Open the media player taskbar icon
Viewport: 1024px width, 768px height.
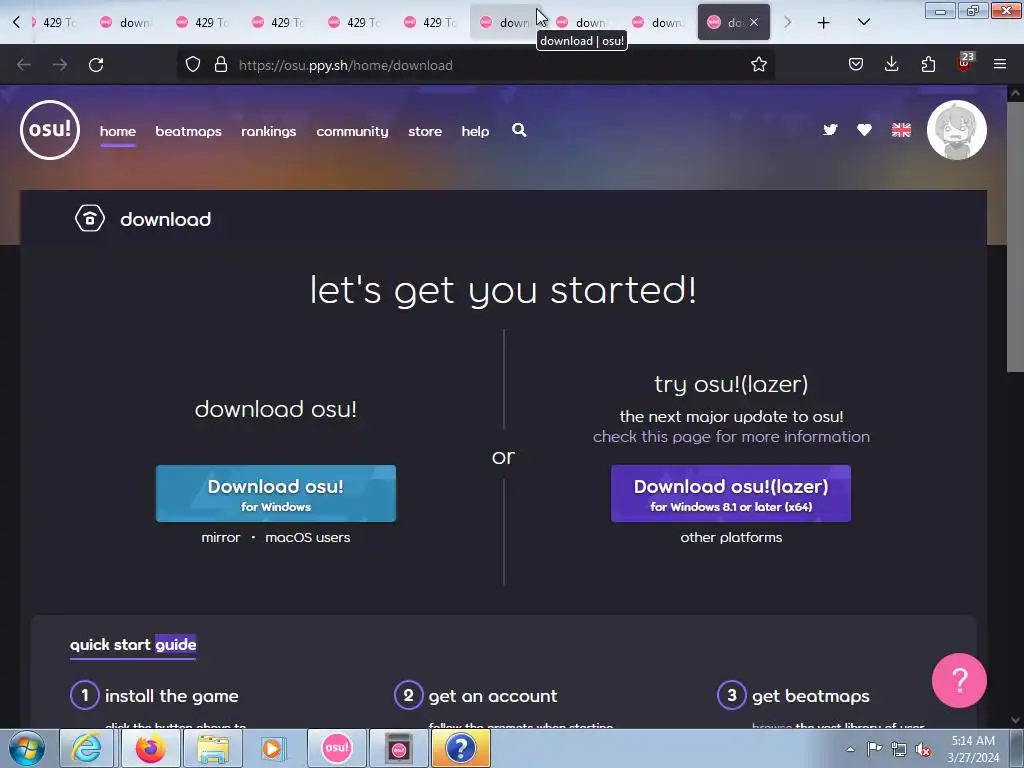274,748
